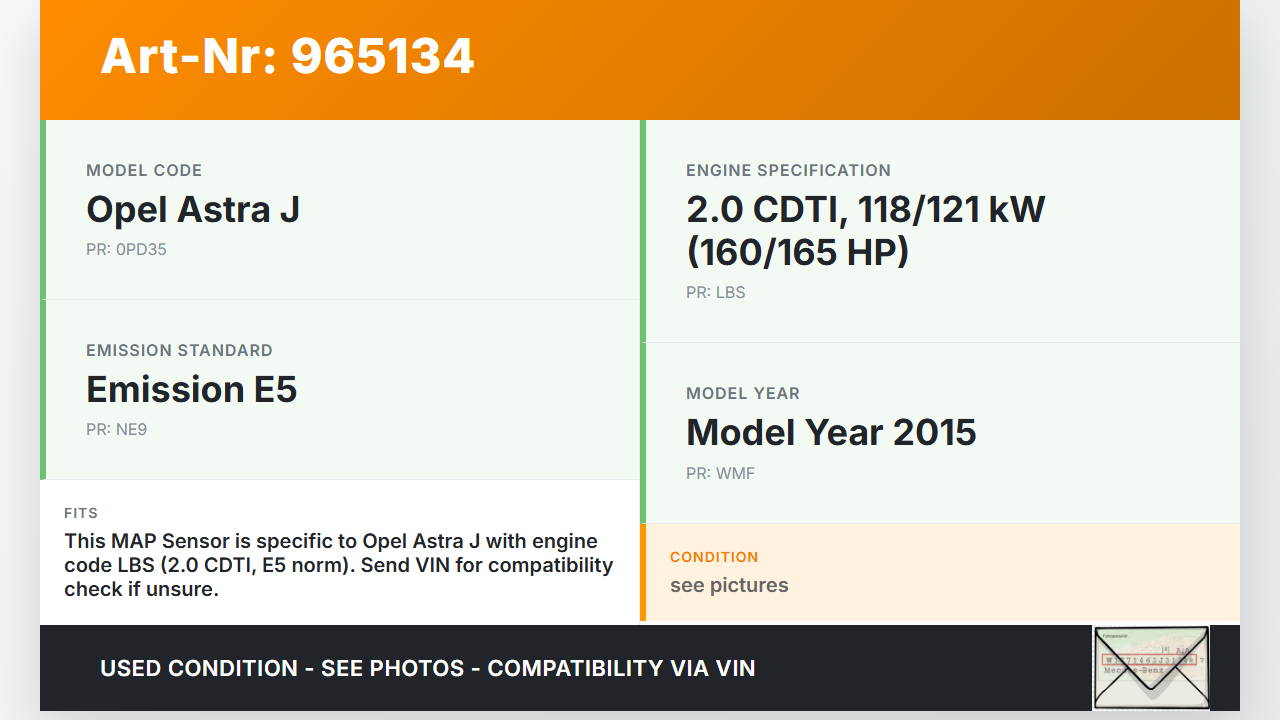Click the EMISSION STANDARD label

coord(179,351)
